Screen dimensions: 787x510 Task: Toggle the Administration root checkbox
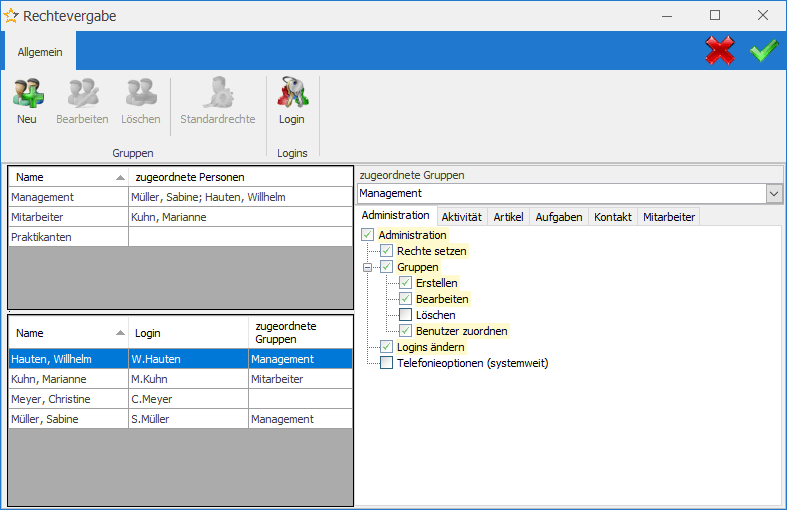367,234
